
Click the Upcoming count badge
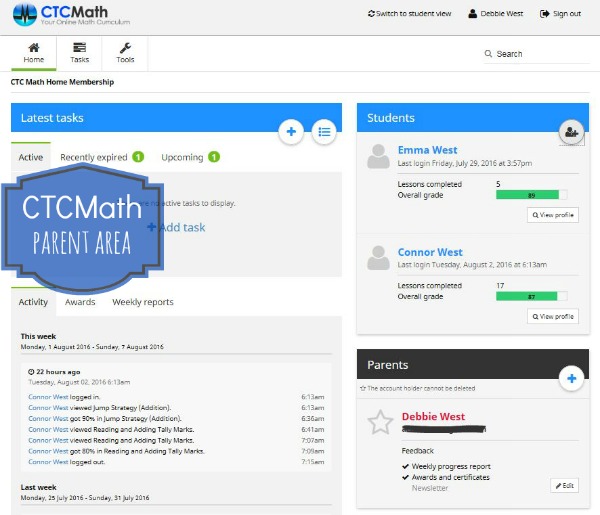[x=214, y=157]
